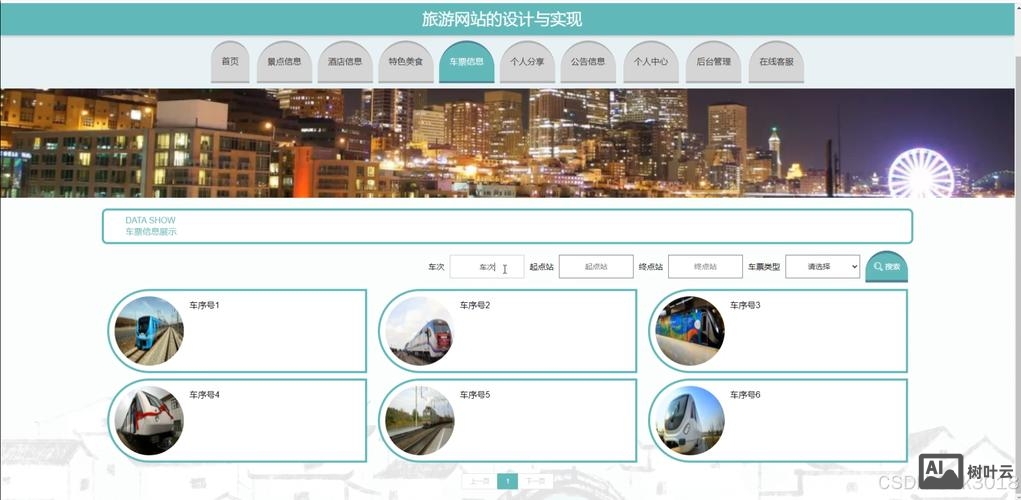Open the white metro thumbnail for 车序号6
This screenshot has height=500, width=1021.
[690, 421]
